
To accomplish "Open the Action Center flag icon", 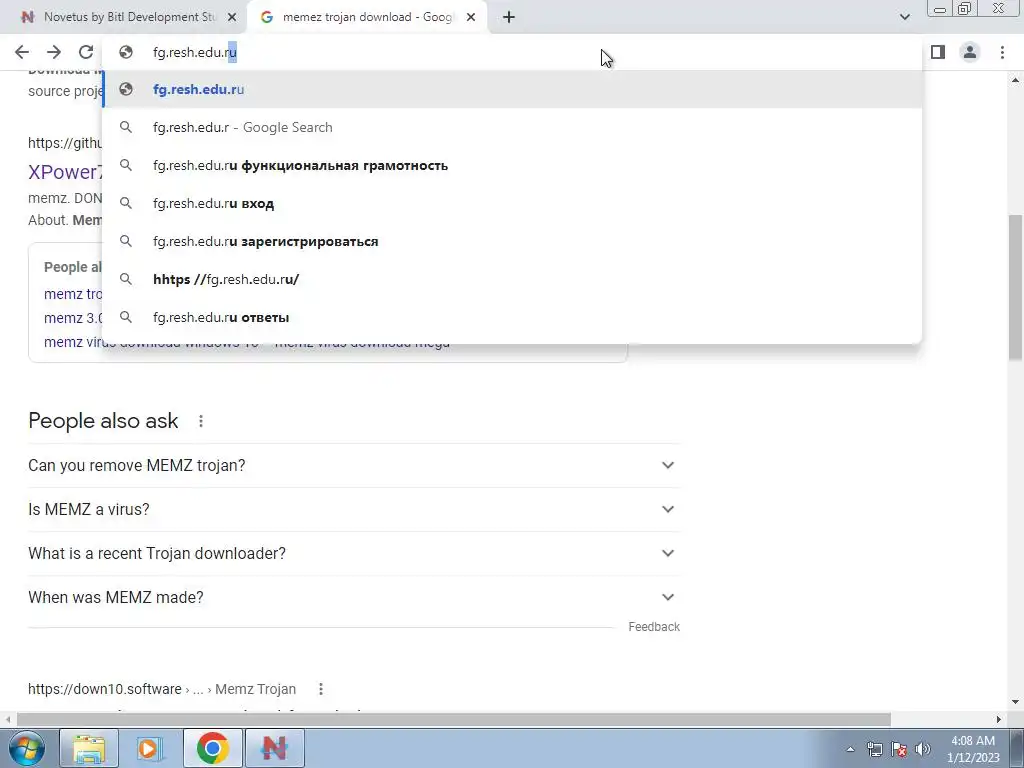I will tap(899, 749).
